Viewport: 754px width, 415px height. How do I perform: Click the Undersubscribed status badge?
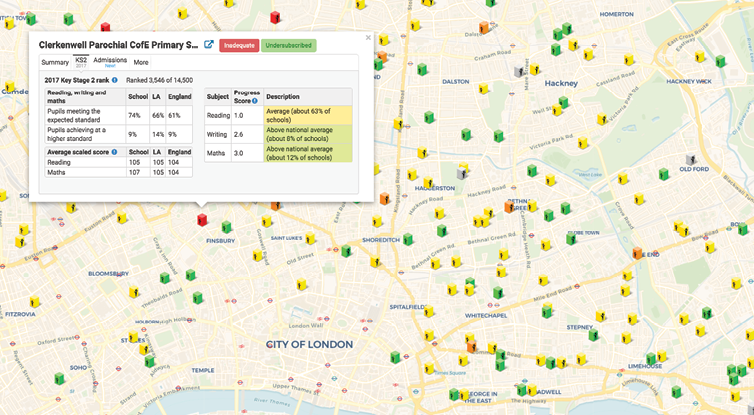289,45
